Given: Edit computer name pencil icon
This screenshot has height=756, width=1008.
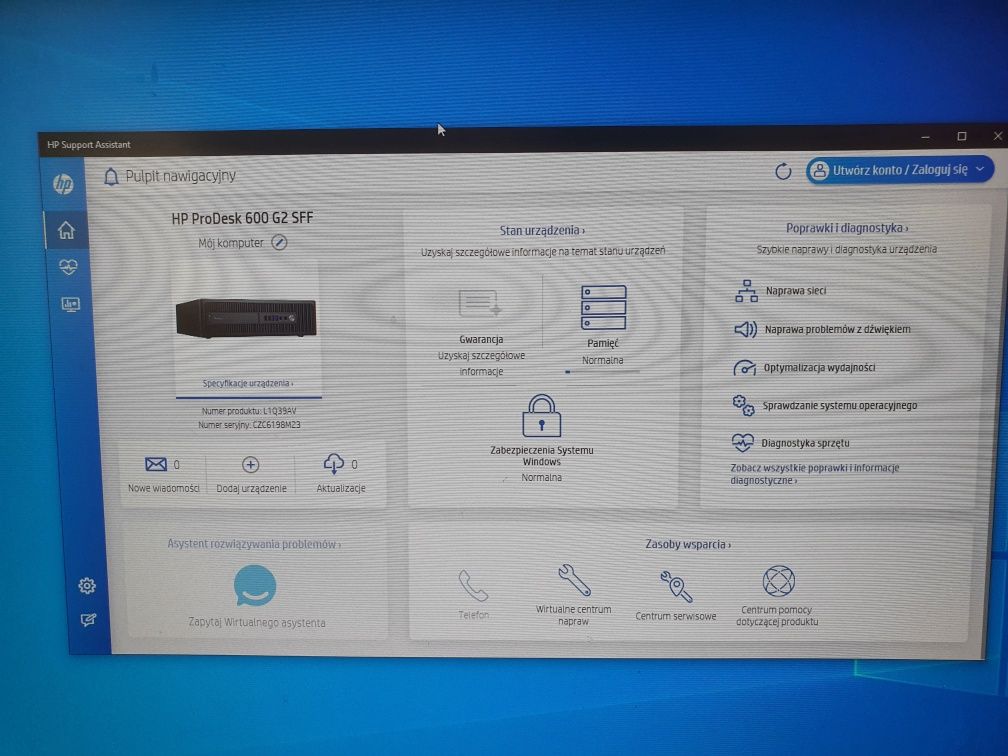Looking at the screenshot, I should click(x=279, y=242).
